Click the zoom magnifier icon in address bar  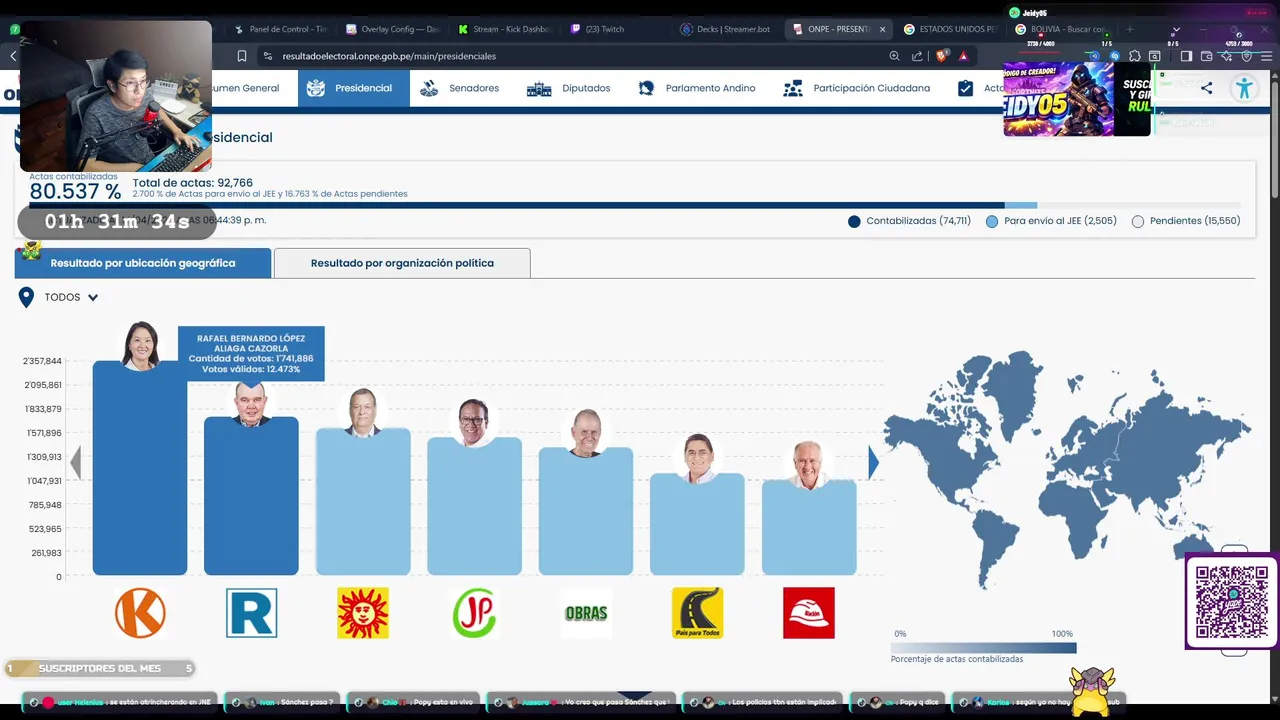tap(894, 56)
